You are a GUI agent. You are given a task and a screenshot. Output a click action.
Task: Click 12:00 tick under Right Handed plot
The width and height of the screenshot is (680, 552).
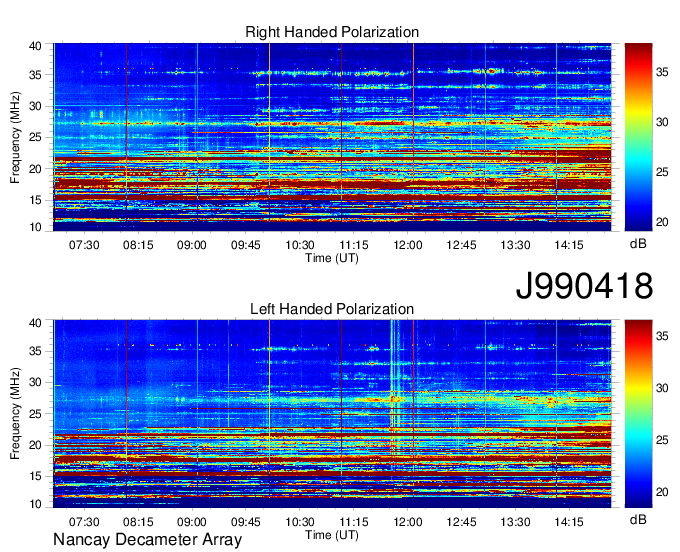[408, 245]
